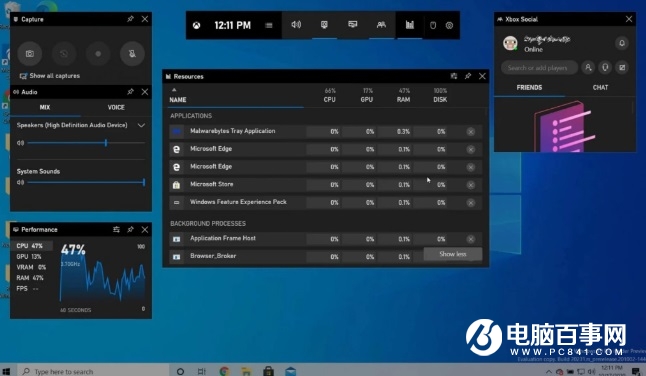The image size is (646, 376).
Task: Take a screenshot with the camera button
Action: (x=30, y=54)
